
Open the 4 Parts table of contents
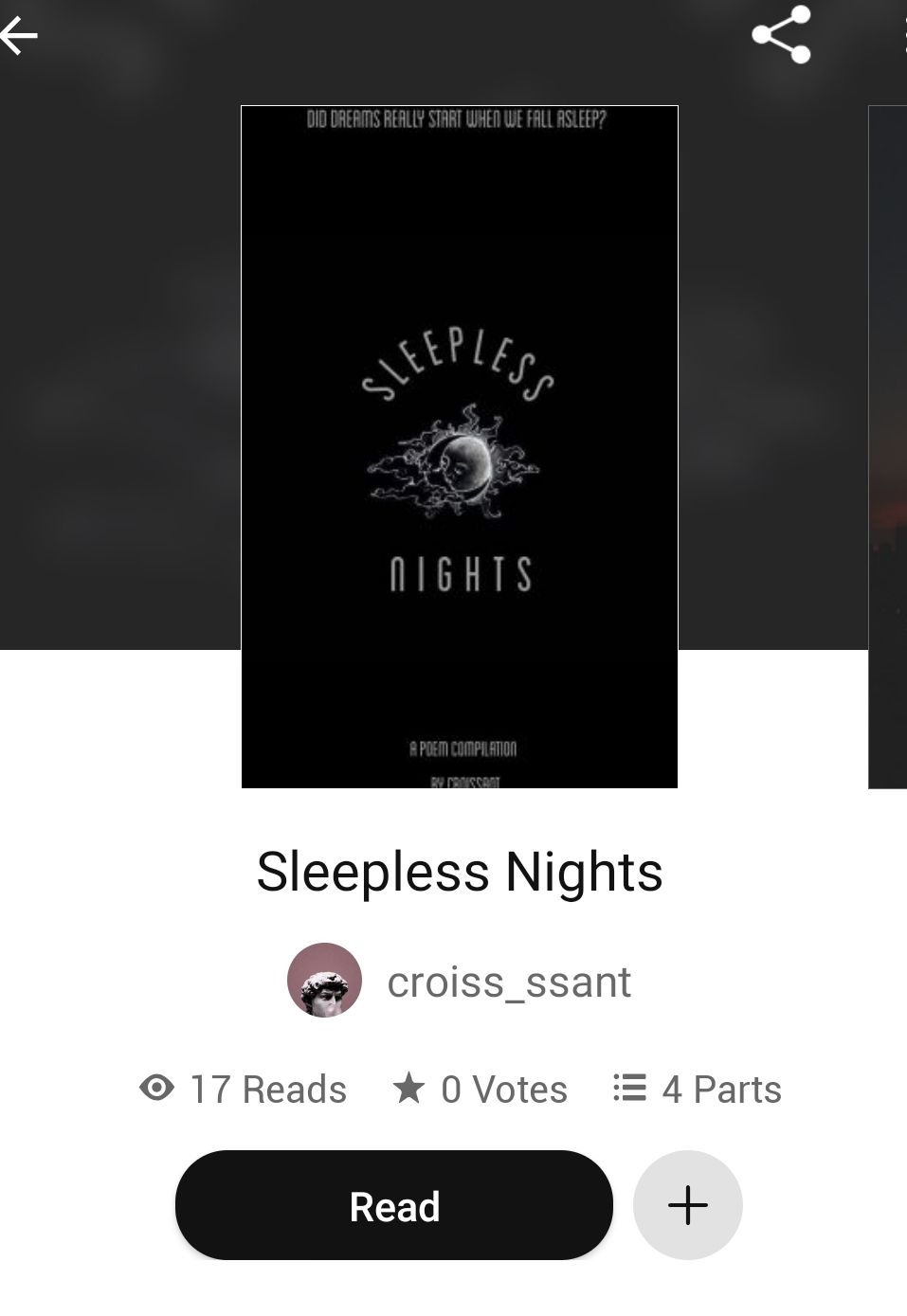pyautogui.click(x=698, y=1089)
